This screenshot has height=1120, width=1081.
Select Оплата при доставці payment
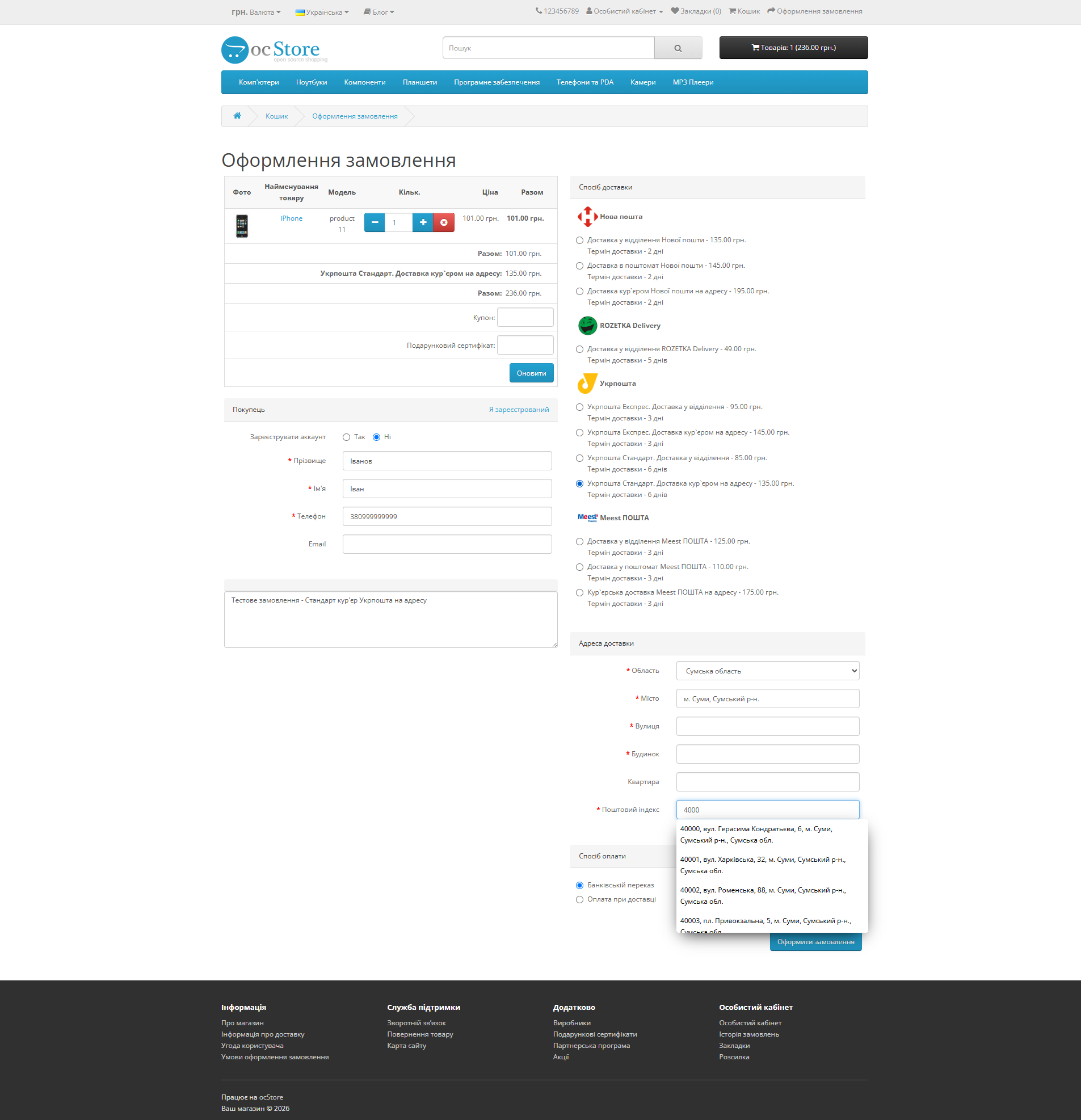pos(580,900)
